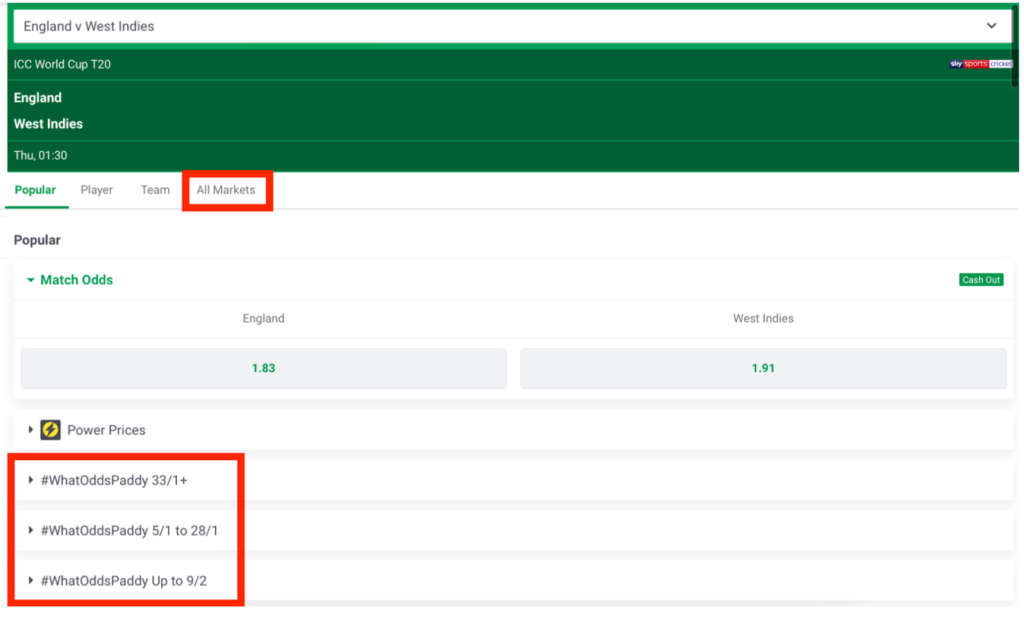Click the Power Prices lightning bolt icon
The image size is (1024, 618).
pos(50,430)
